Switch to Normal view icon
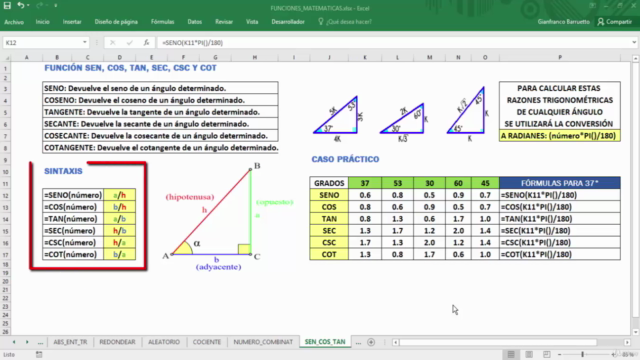This screenshot has width=640, height=360. 511,354
